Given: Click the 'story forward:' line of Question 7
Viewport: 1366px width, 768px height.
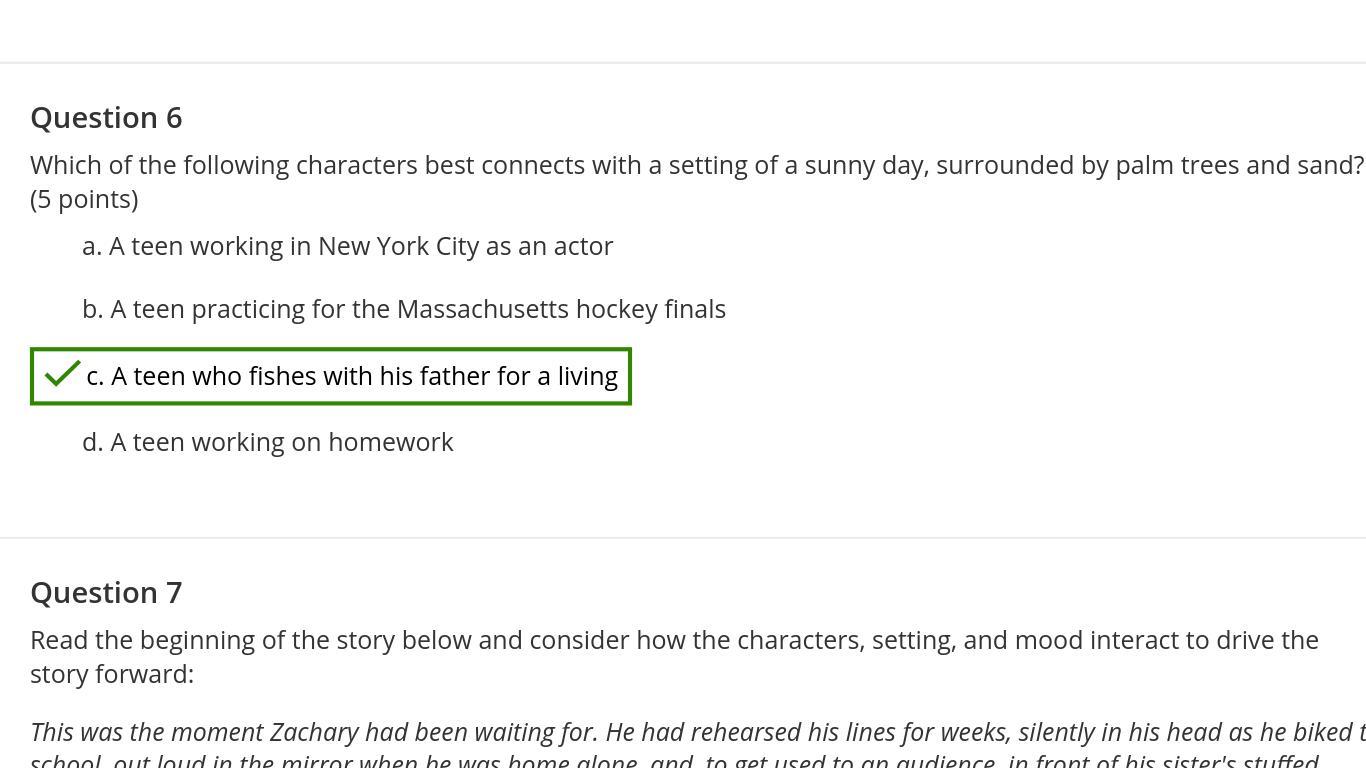Looking at the screenshot, I should click(112, 674).
